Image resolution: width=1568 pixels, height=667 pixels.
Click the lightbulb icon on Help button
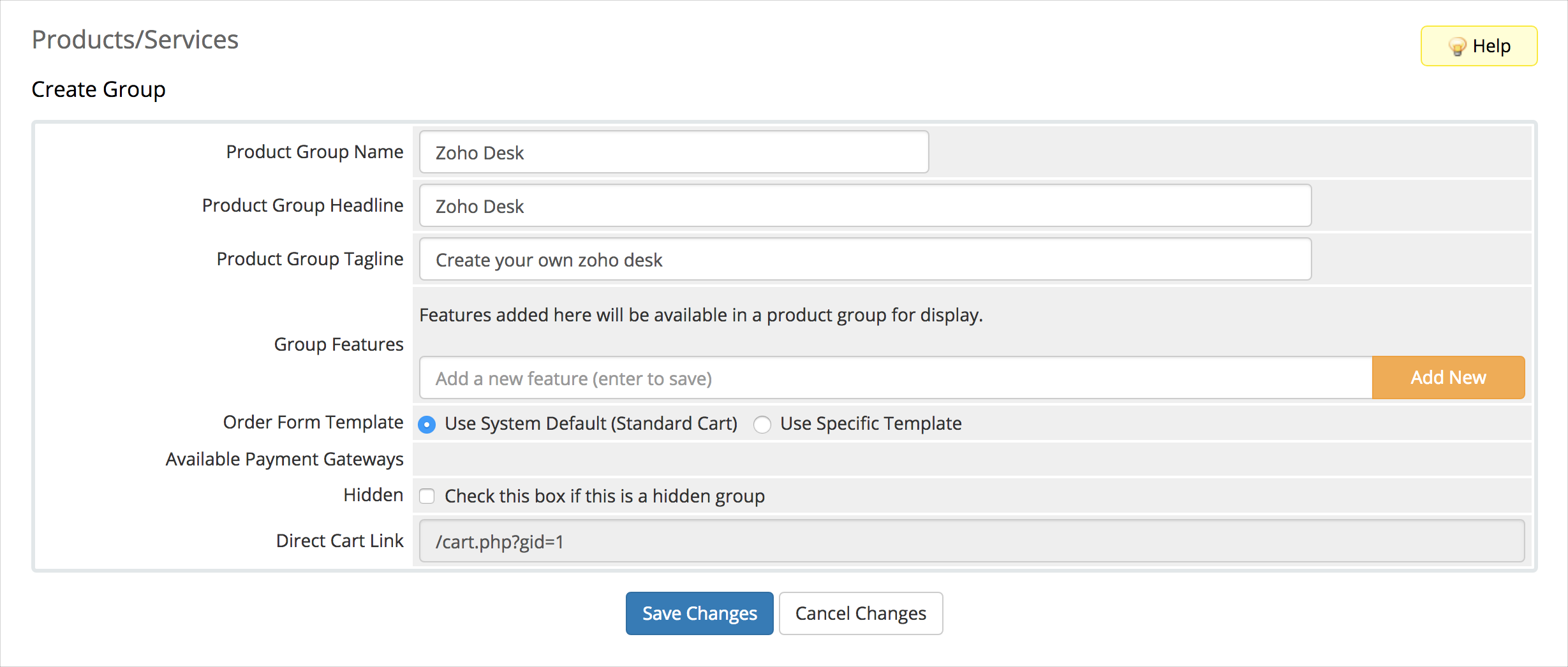point(1458,47)
